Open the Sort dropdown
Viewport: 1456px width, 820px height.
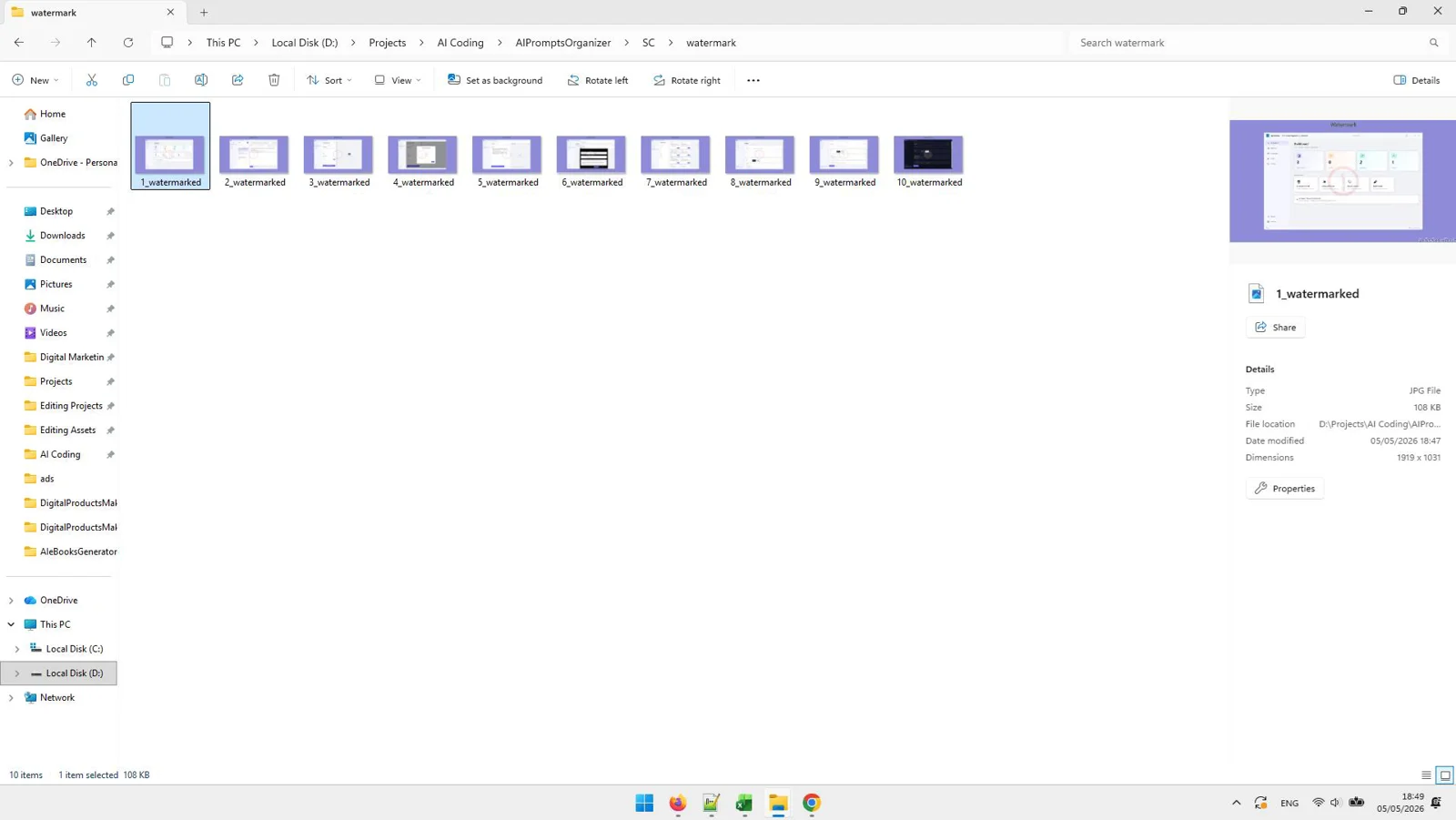tap(329, 80)
